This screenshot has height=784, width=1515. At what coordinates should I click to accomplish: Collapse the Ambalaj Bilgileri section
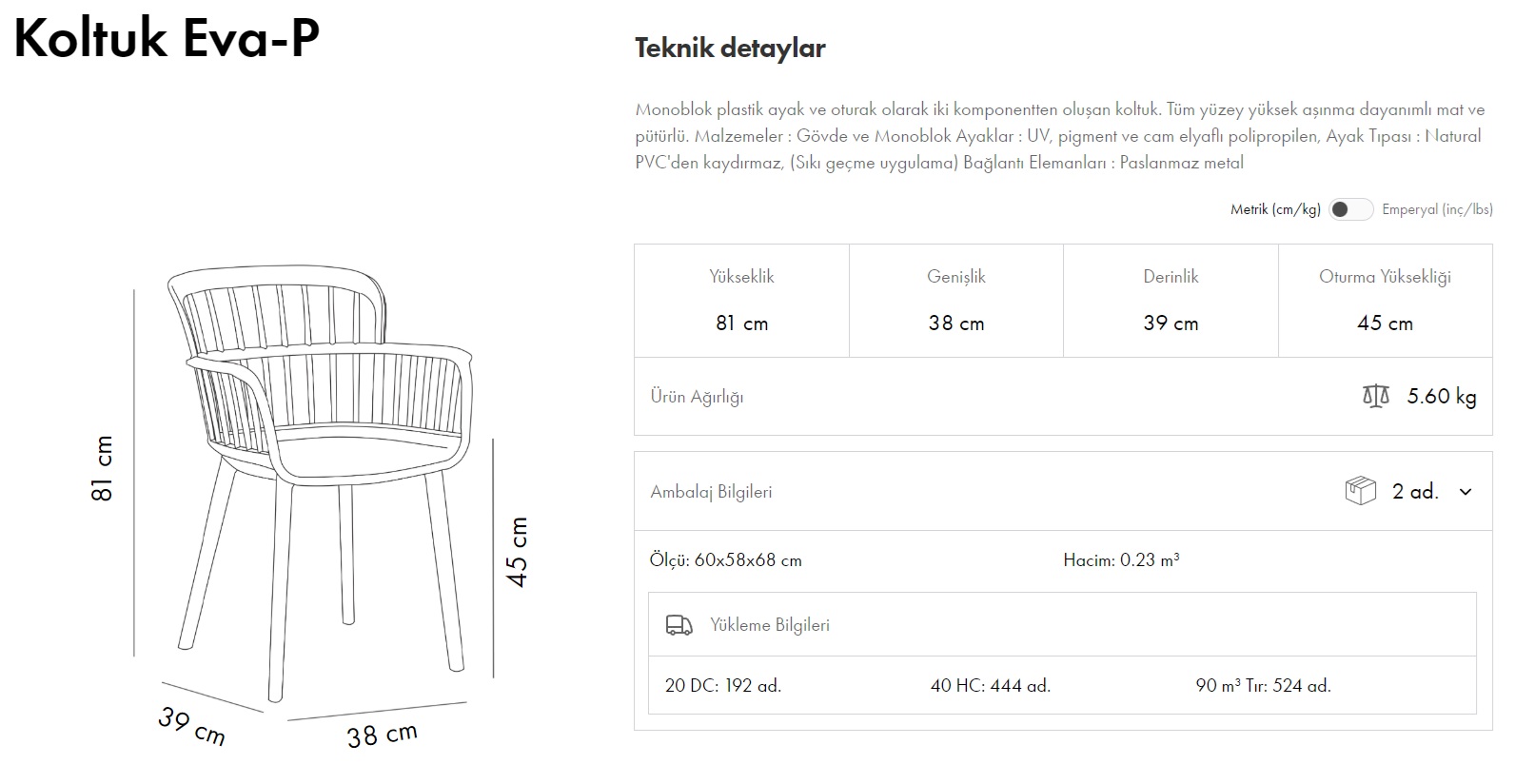point(711,492)
